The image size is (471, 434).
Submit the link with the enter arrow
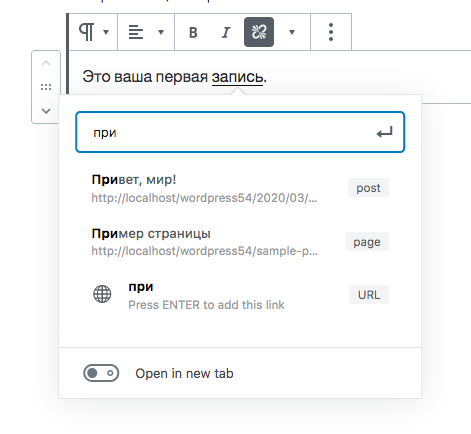coord(385,132)
